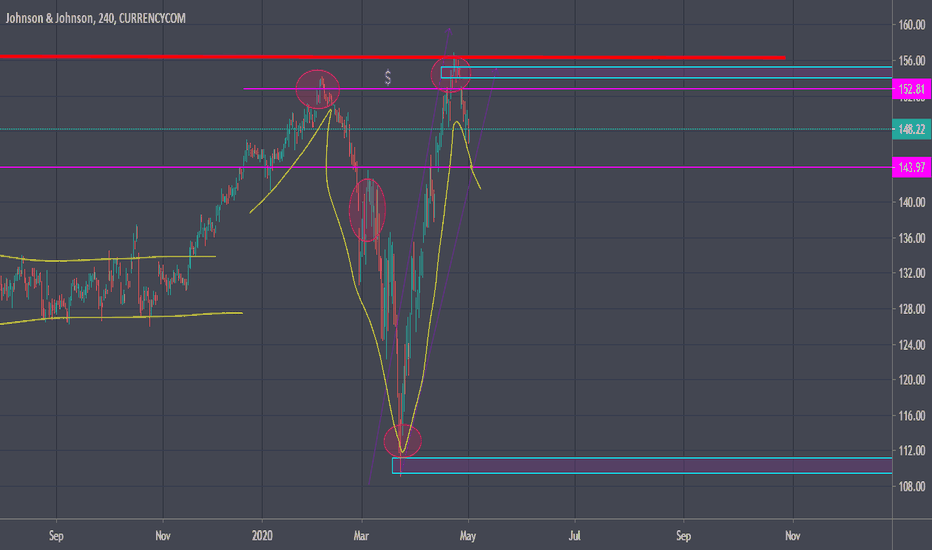The image size is (932, 550).
Task: Click the 116.00 price axis label
Action: [912, 416]
